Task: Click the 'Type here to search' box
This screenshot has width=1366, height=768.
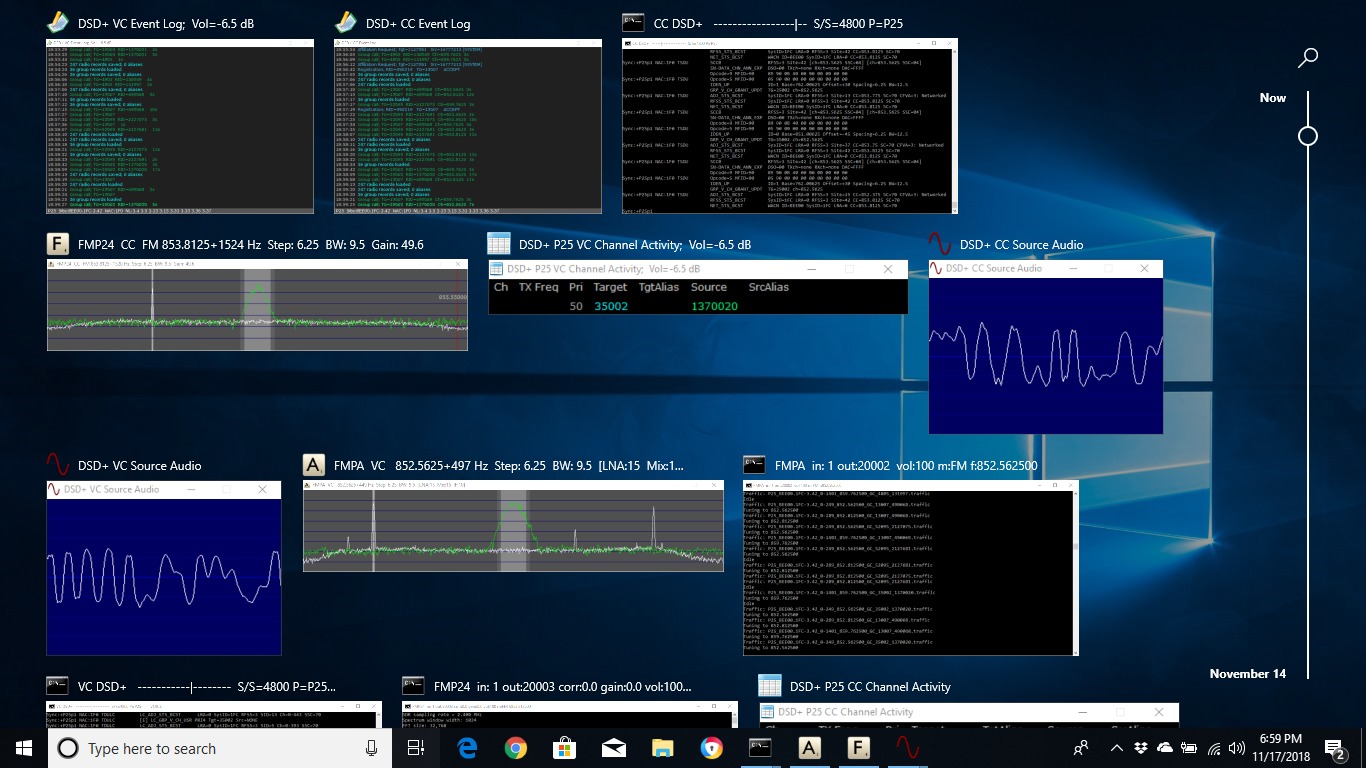Action: (200, 748)
